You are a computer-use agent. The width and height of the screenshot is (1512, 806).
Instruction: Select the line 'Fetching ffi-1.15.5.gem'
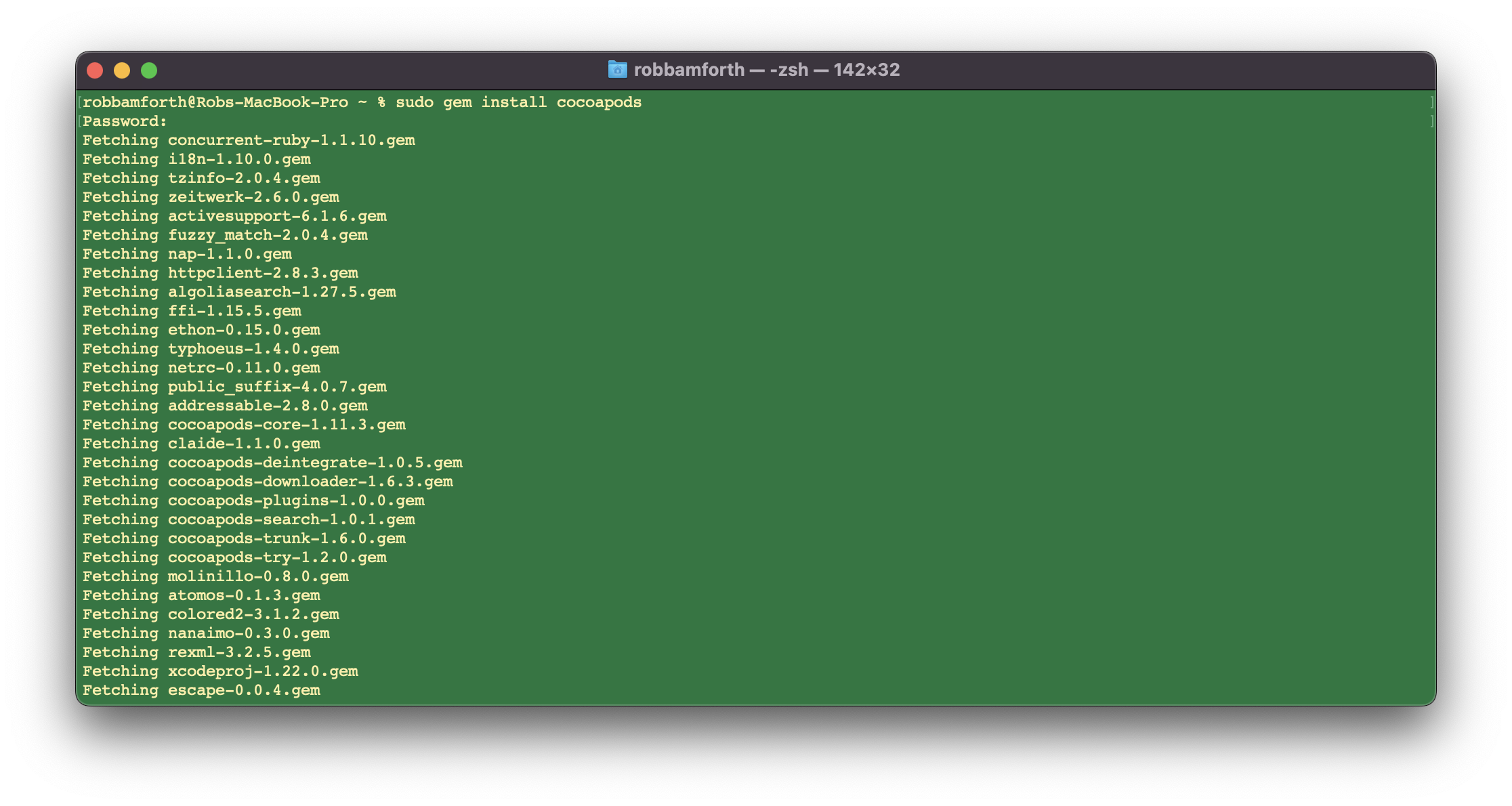pos(192,311)
